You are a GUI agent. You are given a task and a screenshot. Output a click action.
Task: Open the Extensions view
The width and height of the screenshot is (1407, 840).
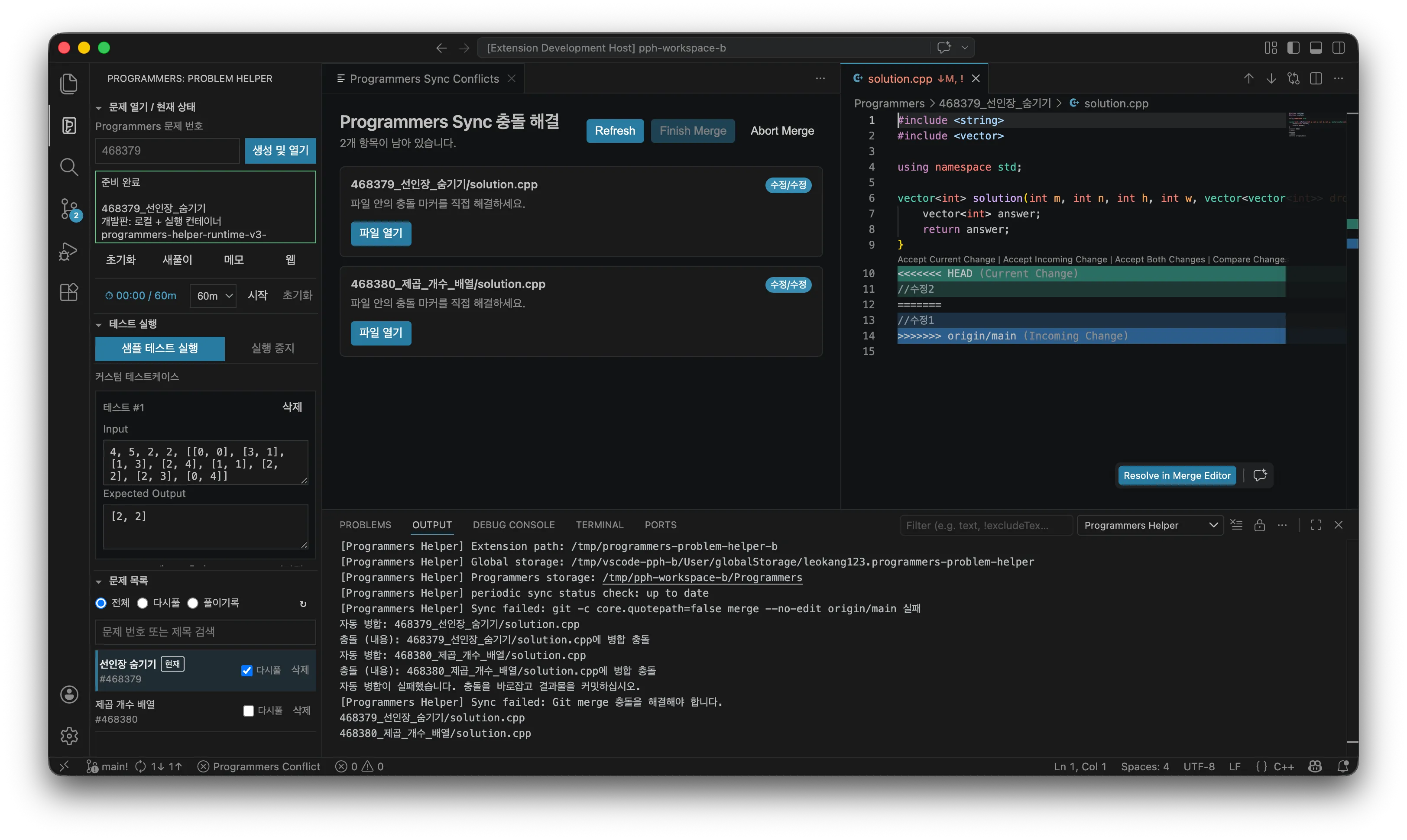pos(69,292)
